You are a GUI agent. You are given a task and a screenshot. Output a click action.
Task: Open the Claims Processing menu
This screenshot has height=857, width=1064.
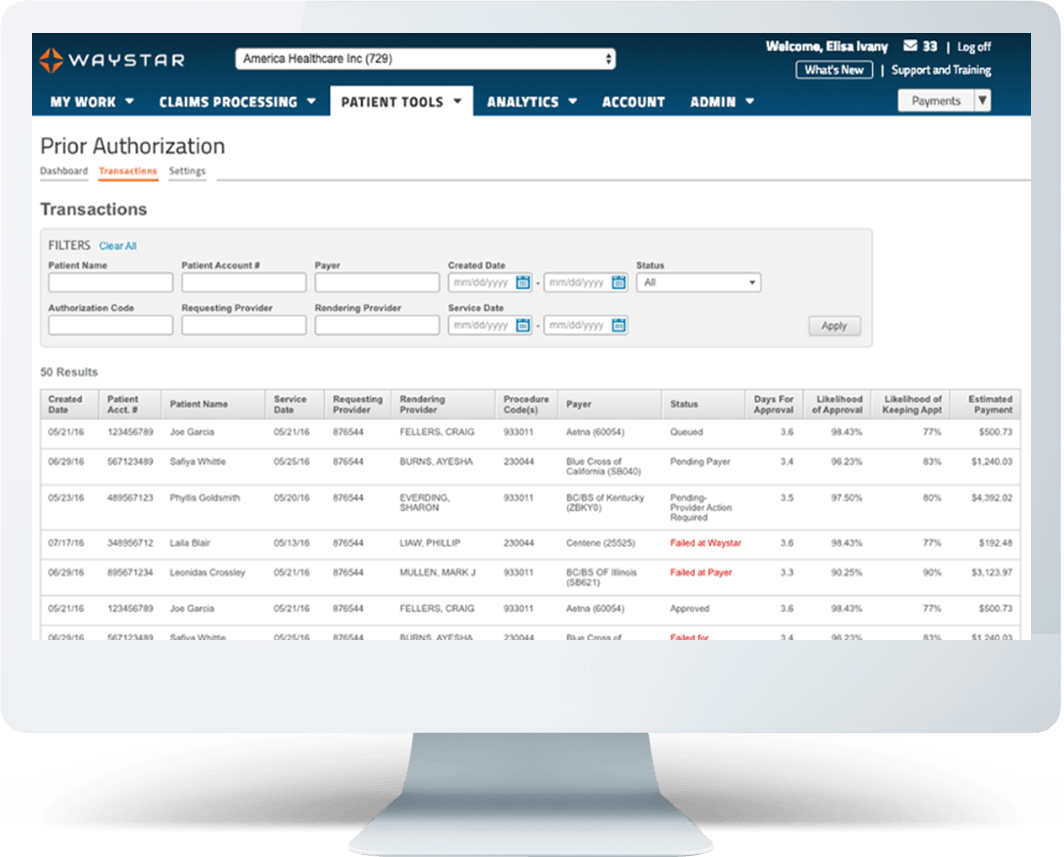pyautogui.click(x=237, y=102)
